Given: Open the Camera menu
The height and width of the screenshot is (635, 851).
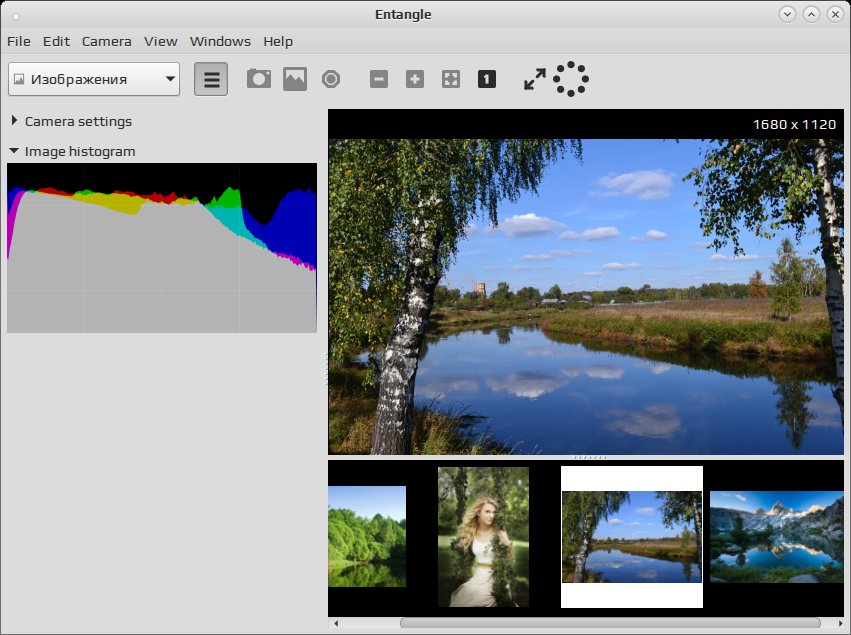Looking at the screenshot, I should coord(107,41).
